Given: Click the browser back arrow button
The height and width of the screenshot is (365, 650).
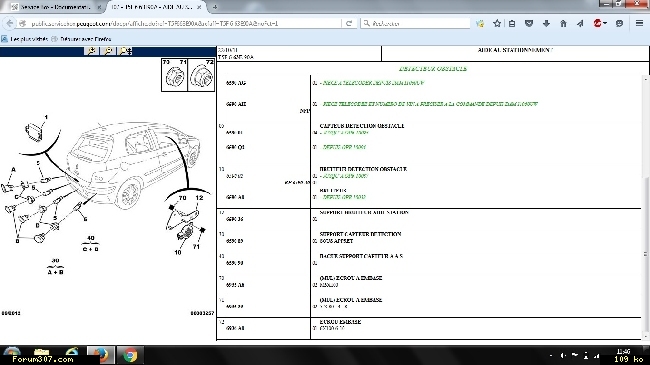Looking at the screenshot, I should (10, 23).
